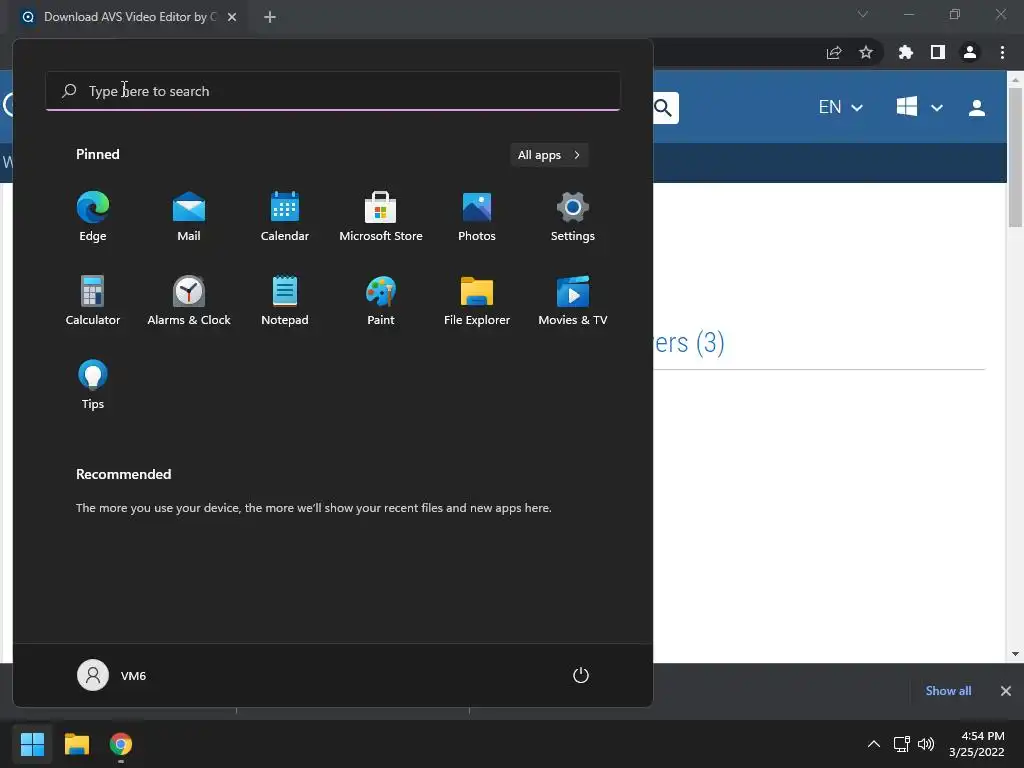Viewport: 1024px width, 768px height.
Task: Launch the Photos app
Action: coord(477,216)
